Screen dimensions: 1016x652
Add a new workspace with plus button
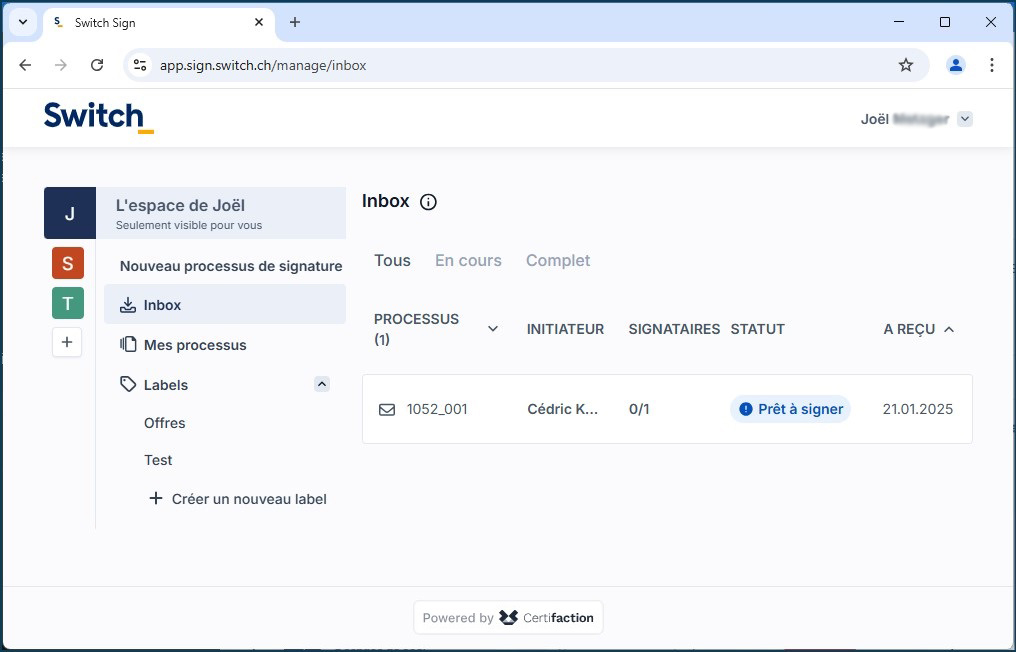click(67, 342)
